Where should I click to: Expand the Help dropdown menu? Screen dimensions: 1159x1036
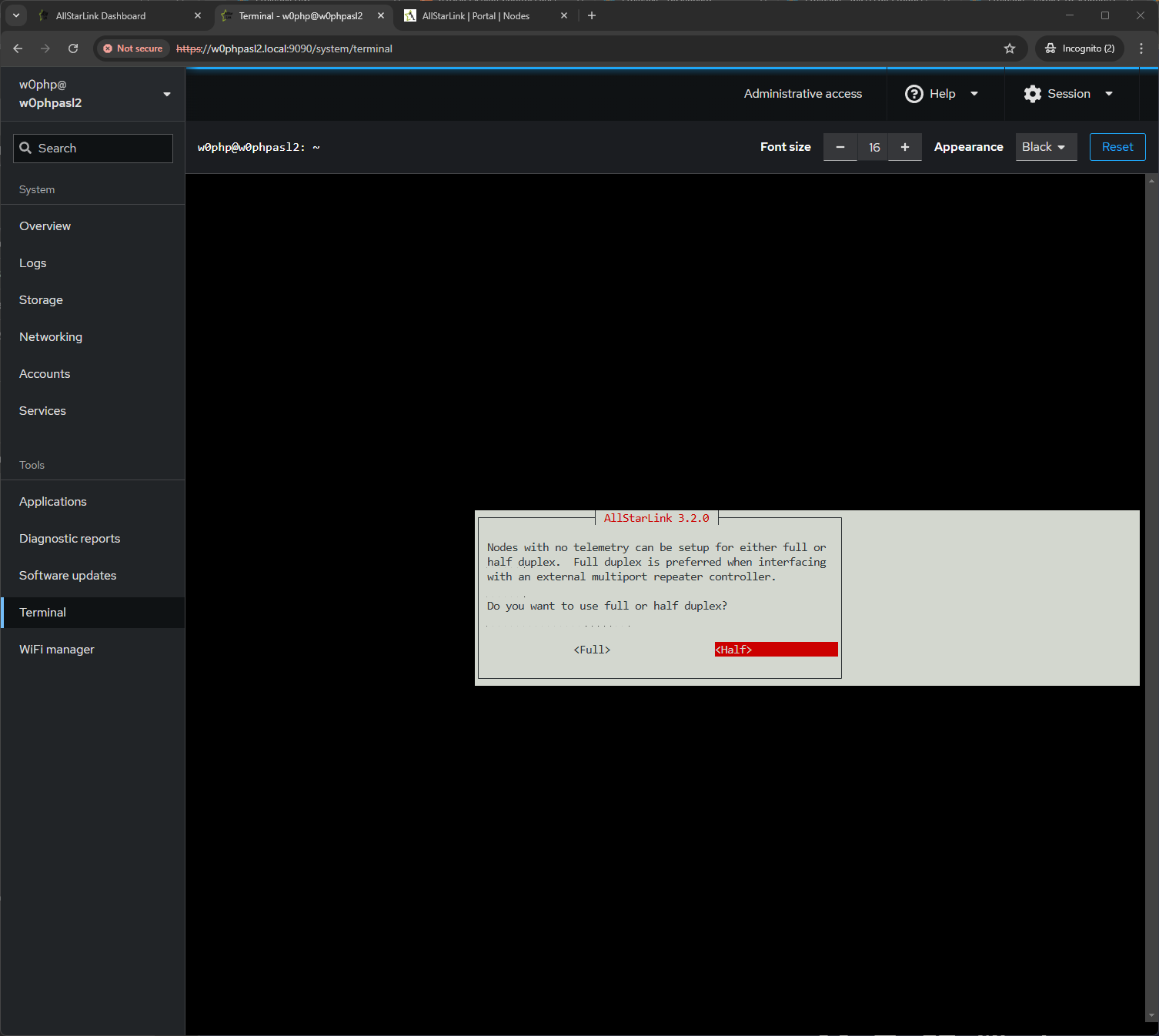[942, 94]
